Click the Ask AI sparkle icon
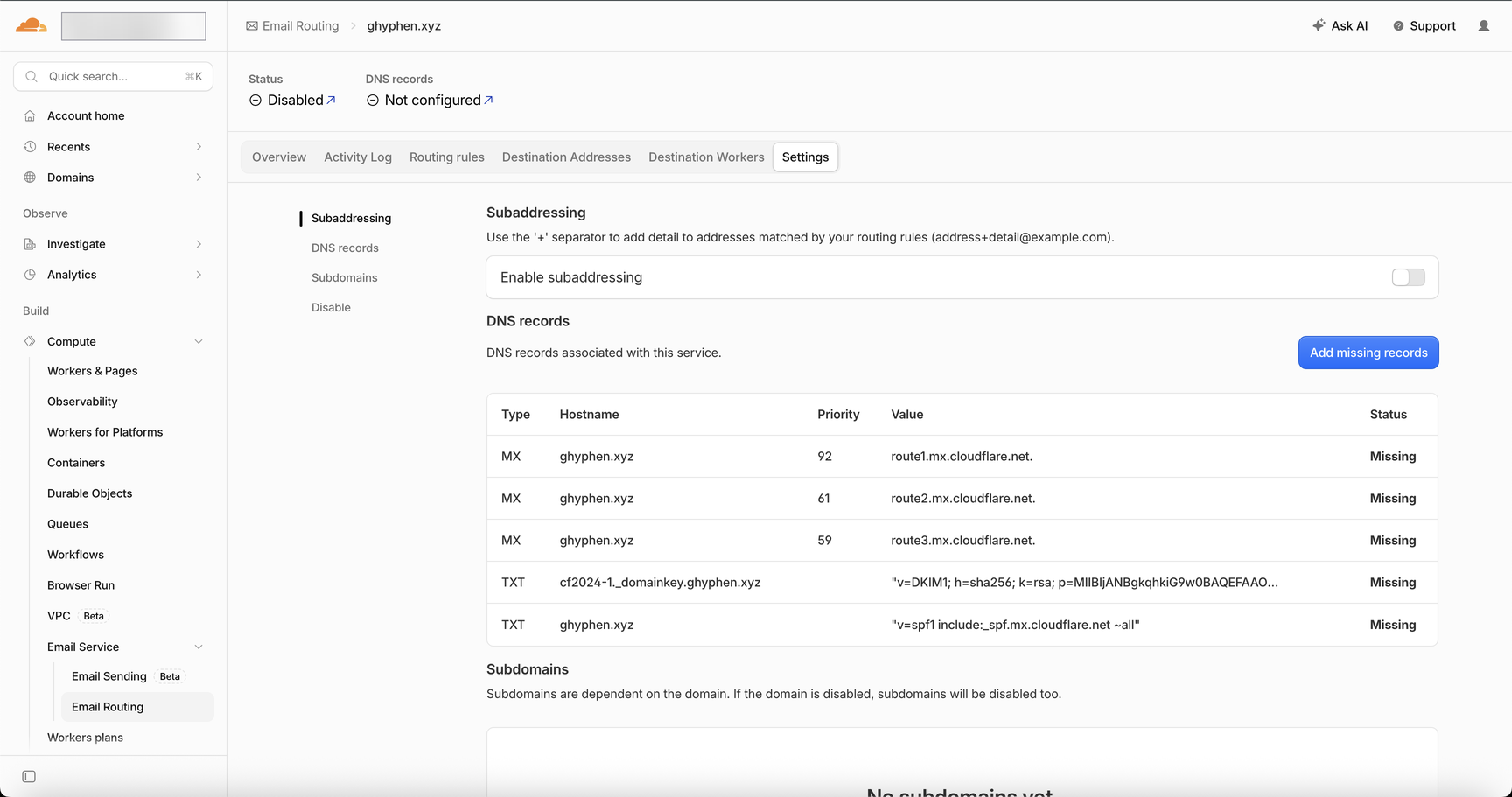Screen dimensions: 1512x797 pyautogui.click(x=1319, y=25)
